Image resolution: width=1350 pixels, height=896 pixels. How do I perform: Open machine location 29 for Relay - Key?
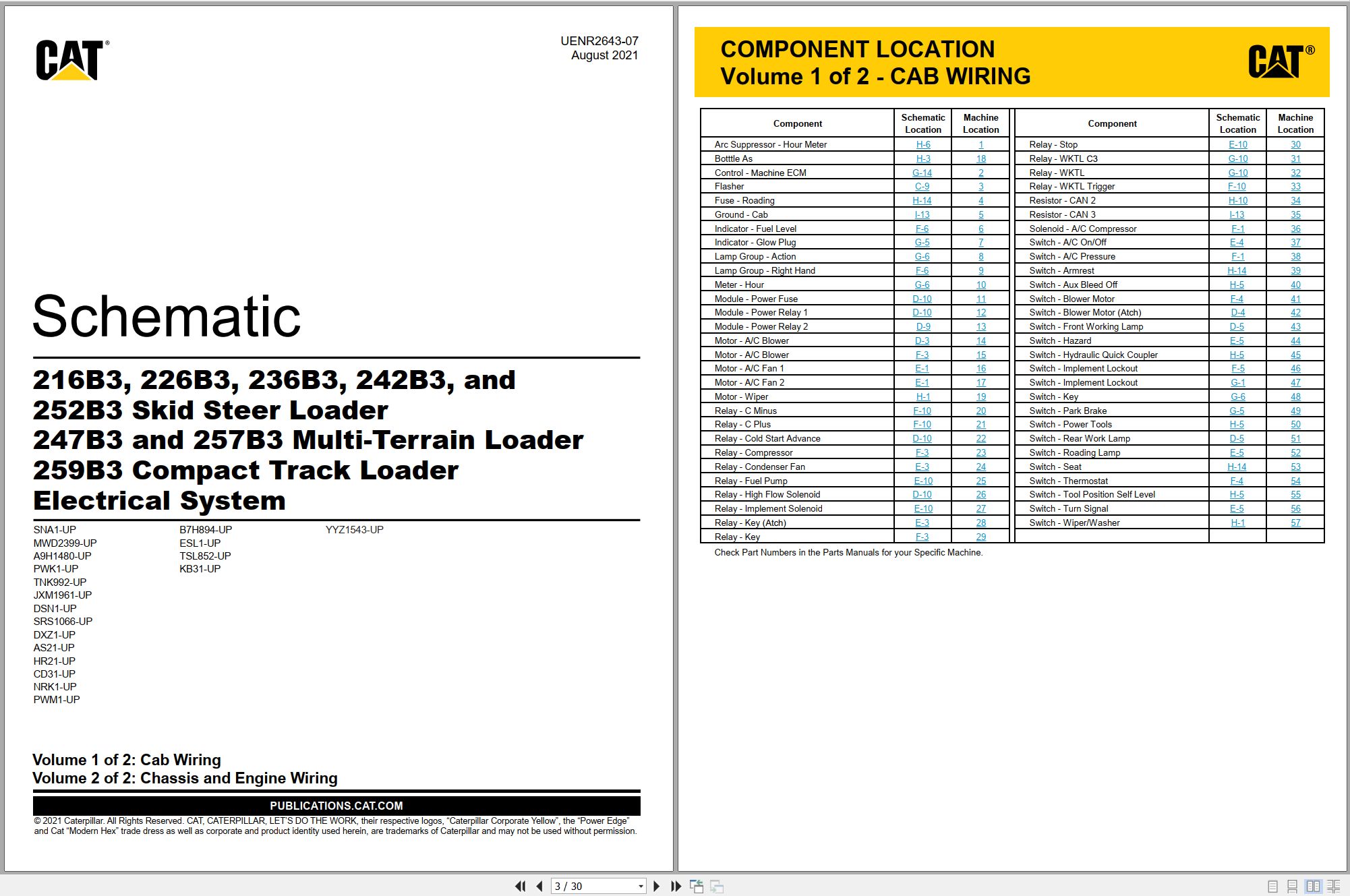[981, 537]
